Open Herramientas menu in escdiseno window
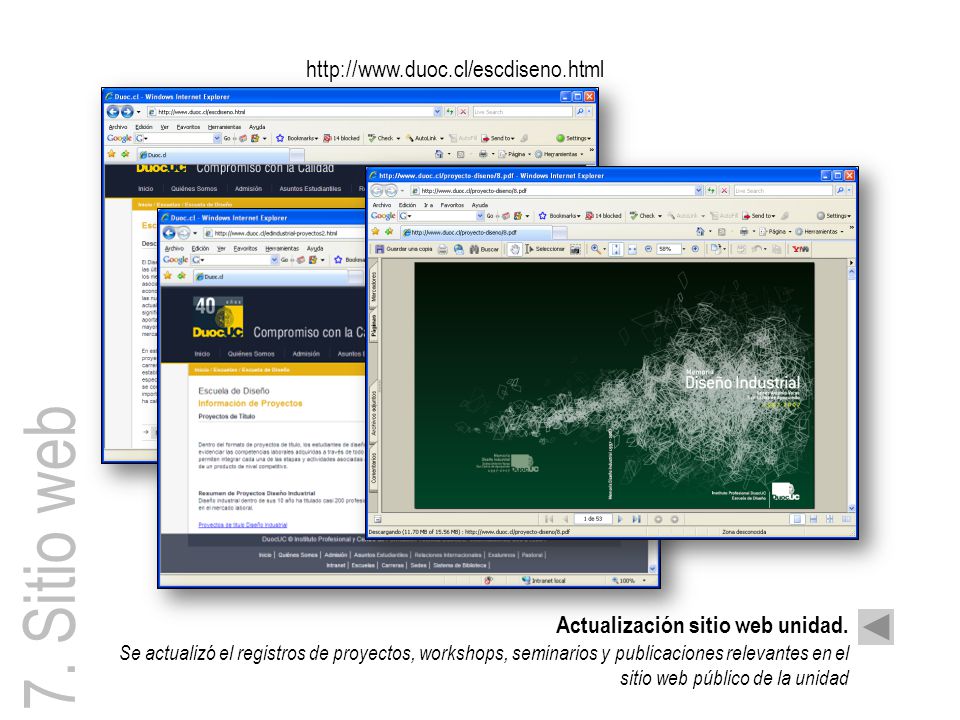 (x=224, y=127)
